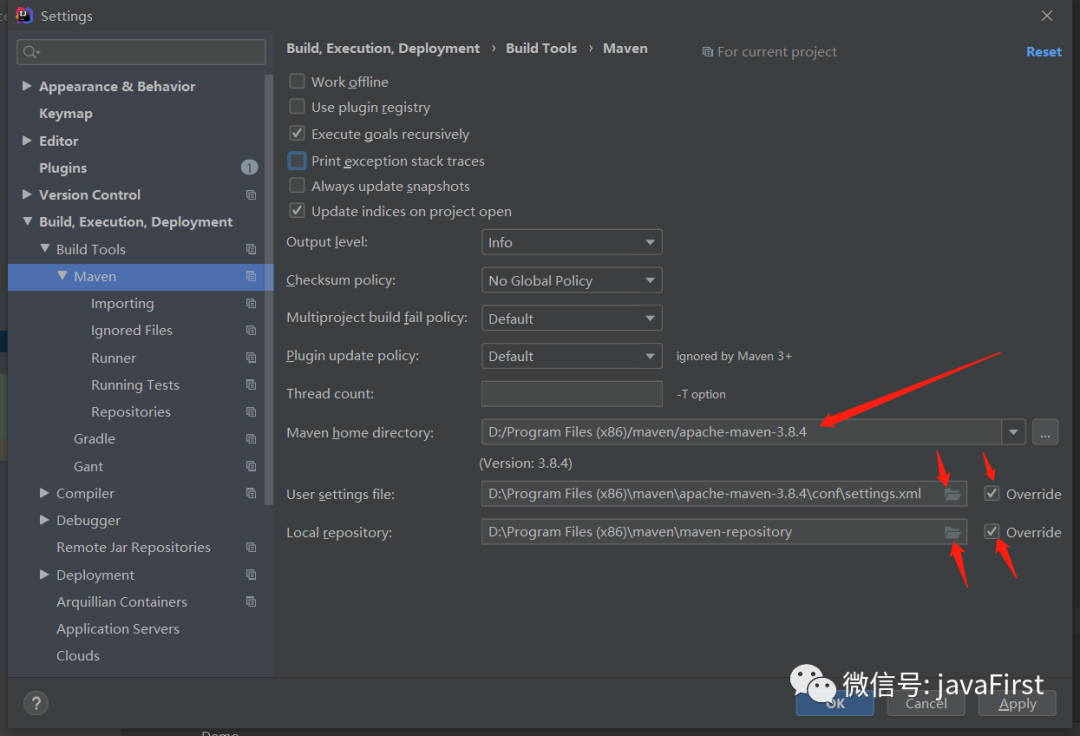Open the Application Servers page
Image resolution: width=1080 pixels, height=736 pixels.
click(118, 629)
